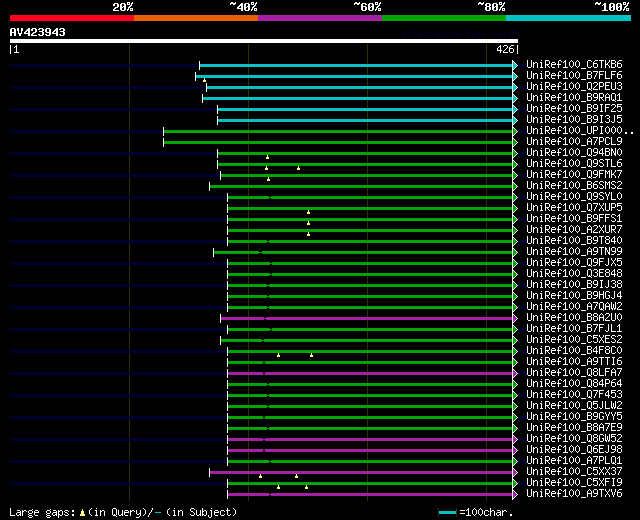Viewport: 640px width, 520px height.
Task: Select the UniRef100_B8A2U0 label
Action: tap(574, 318)
